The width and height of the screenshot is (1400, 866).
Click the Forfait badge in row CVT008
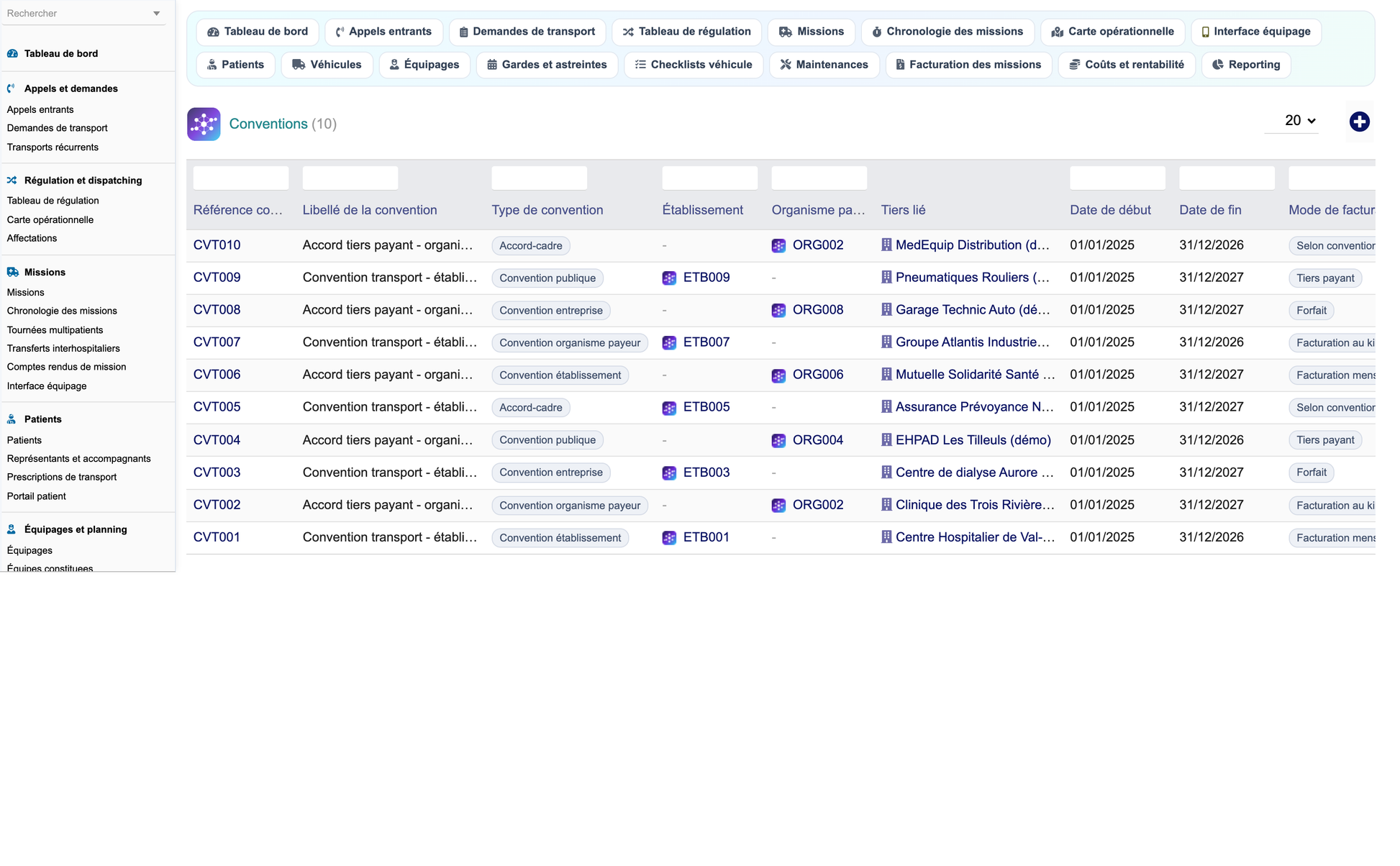(x=1312, y=311)
